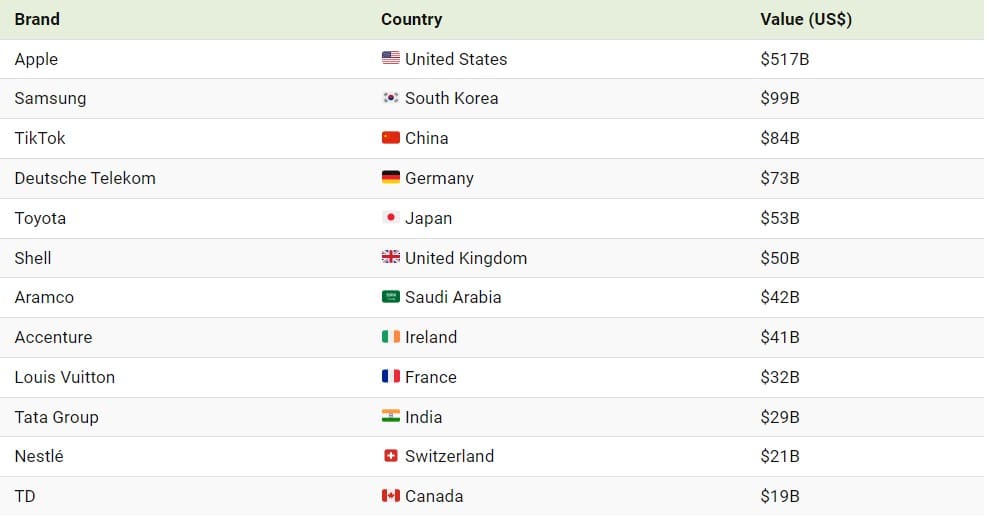
Task: Click the $517B value cell
Action: tap(784, 59)
